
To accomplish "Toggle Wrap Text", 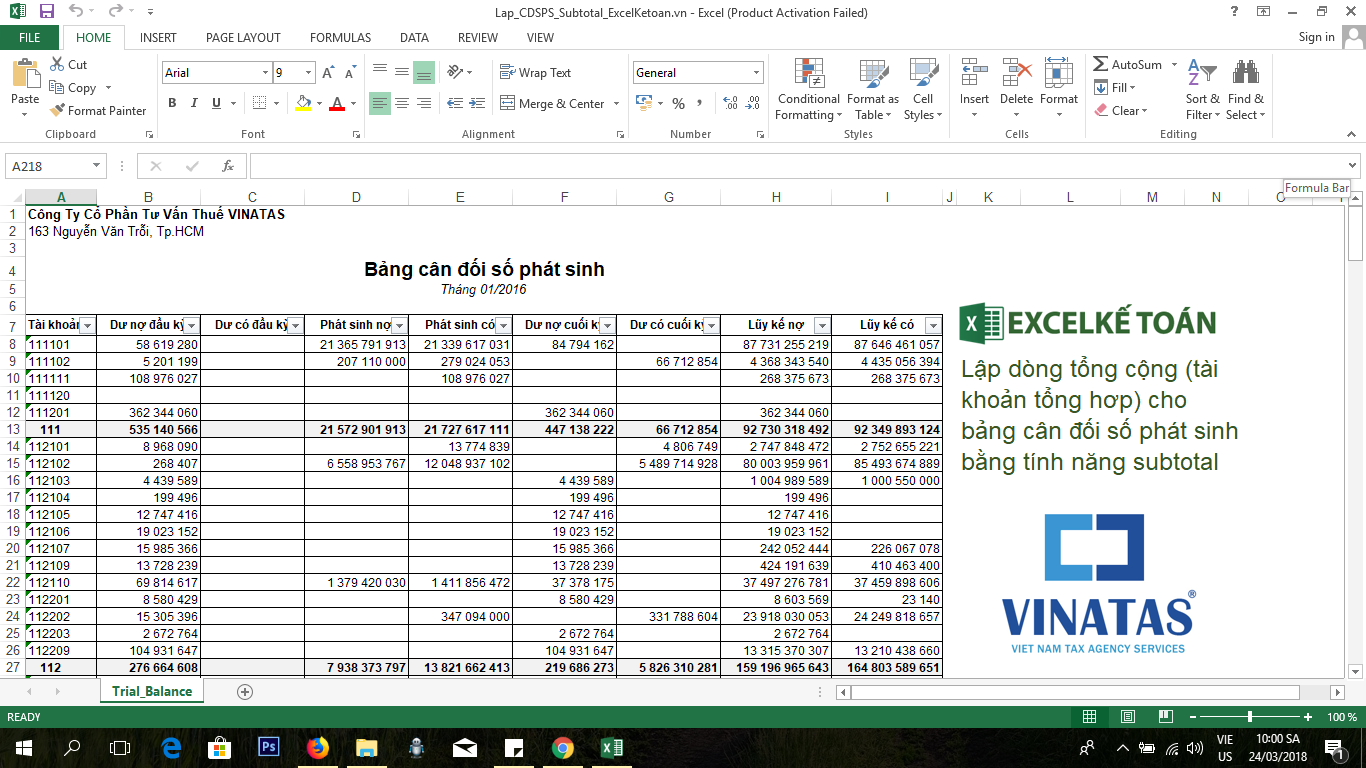I will (535, 73).
